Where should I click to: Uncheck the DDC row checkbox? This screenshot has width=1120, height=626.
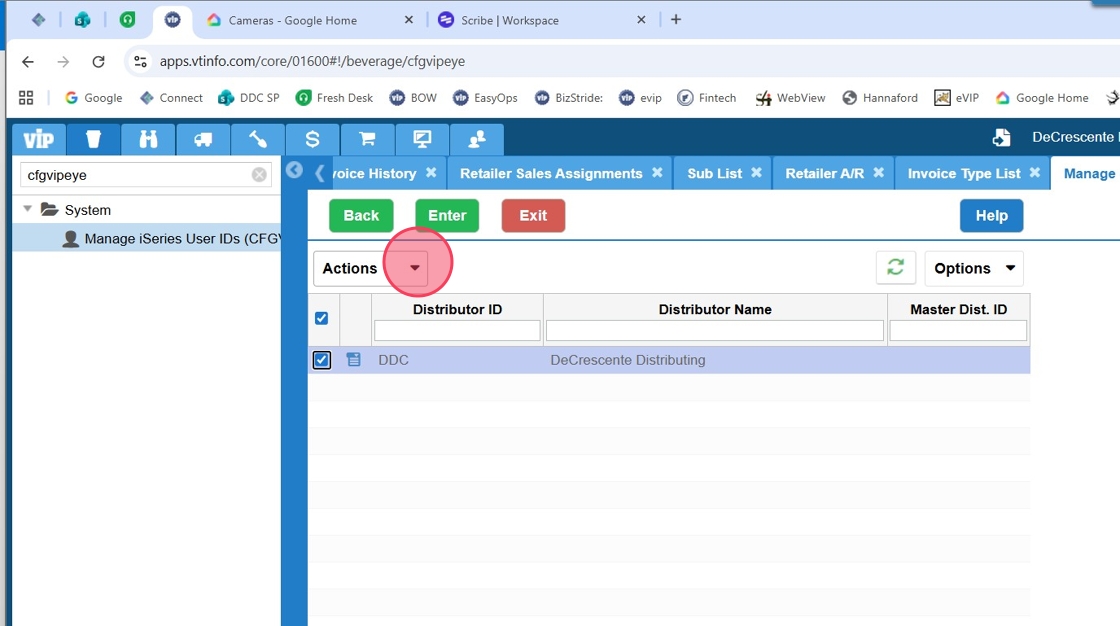click(321, 360)
